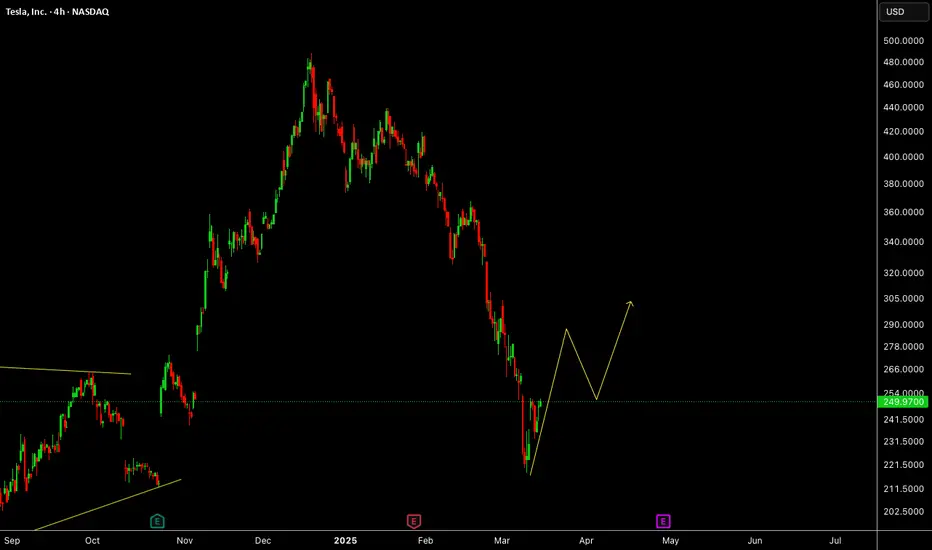Click the red earnings marker near February

(414, 521)
